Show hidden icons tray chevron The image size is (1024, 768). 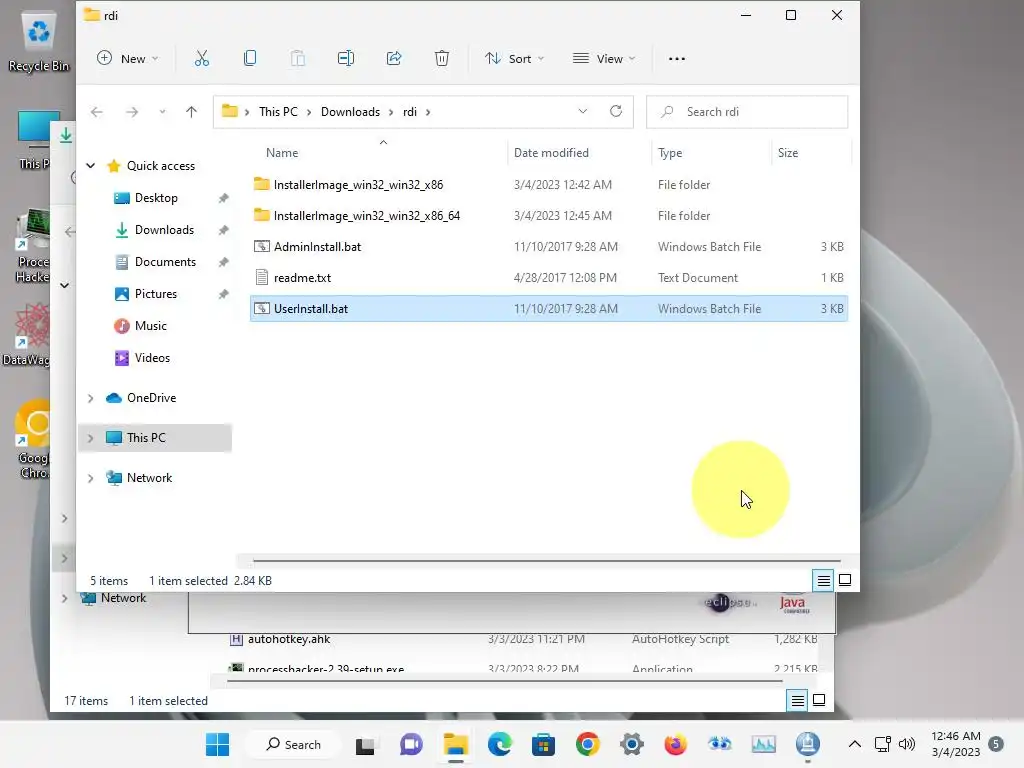pos(854,744)
